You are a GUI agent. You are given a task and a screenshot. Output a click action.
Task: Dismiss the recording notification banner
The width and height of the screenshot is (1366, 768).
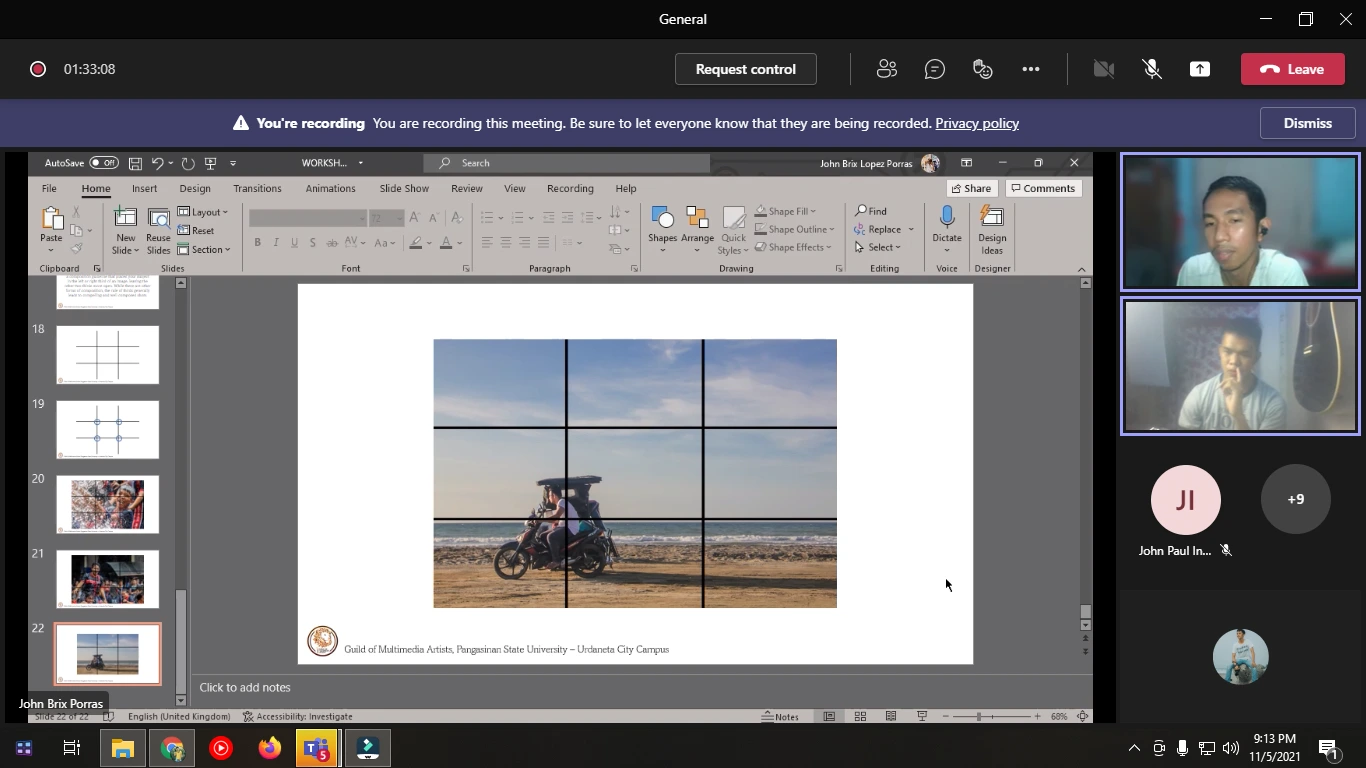[1307, 123]
